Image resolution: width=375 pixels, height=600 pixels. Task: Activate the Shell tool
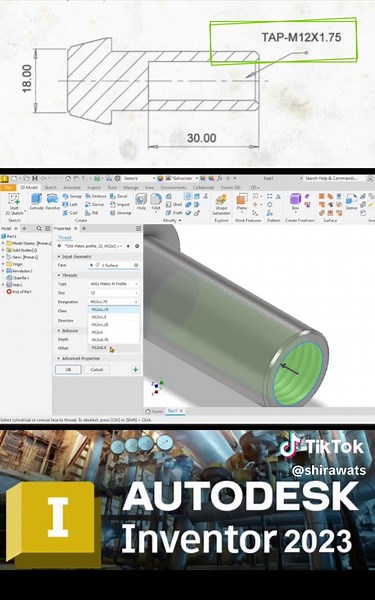[174, 204]
